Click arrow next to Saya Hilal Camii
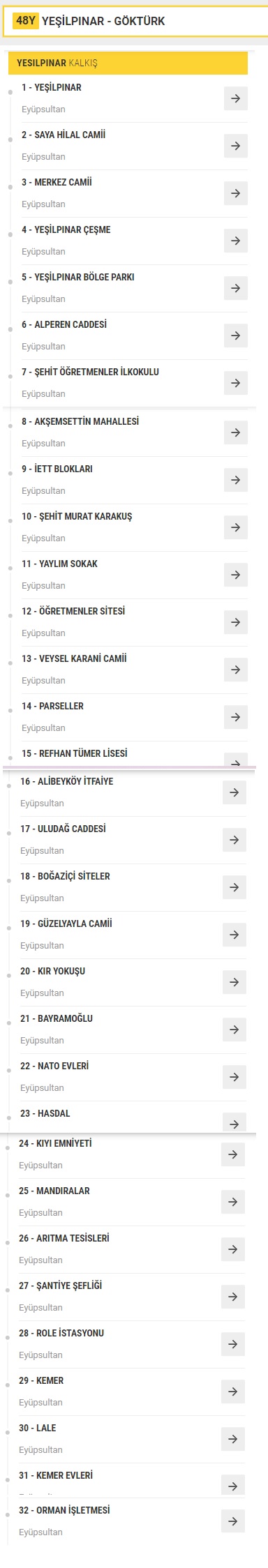This screenshot has height=1568, width=268. pos(236,146)
